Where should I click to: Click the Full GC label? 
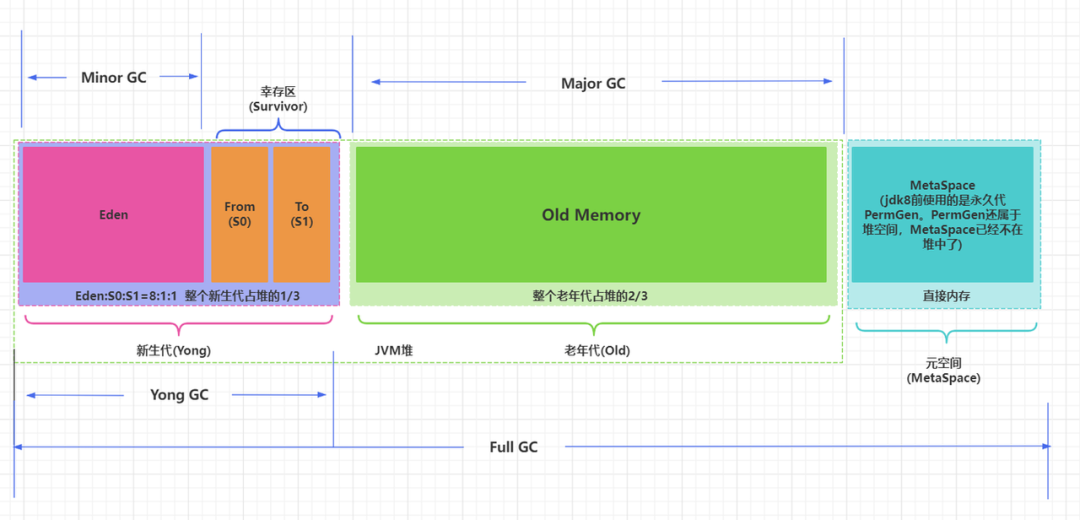pyautogui.click(x=514, y=447)
